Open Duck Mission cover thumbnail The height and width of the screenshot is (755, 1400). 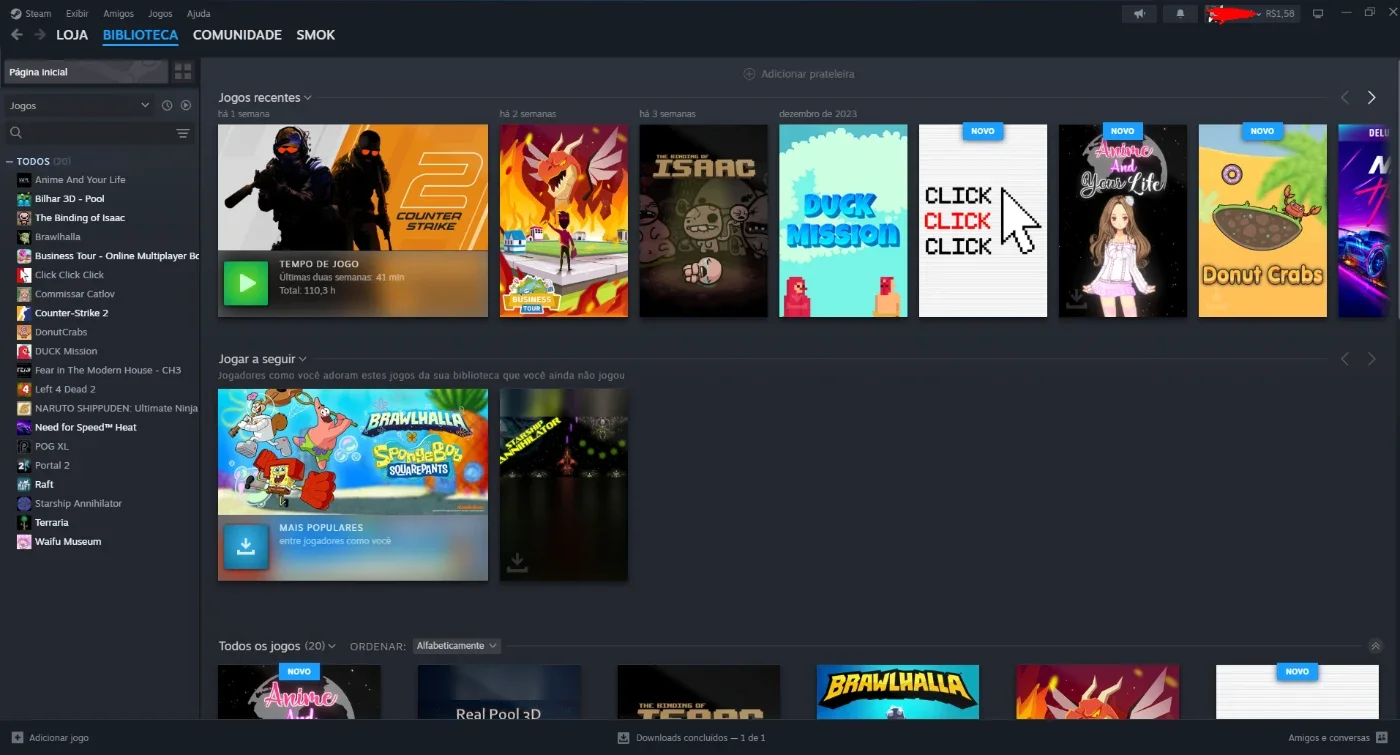pos(843,221)
